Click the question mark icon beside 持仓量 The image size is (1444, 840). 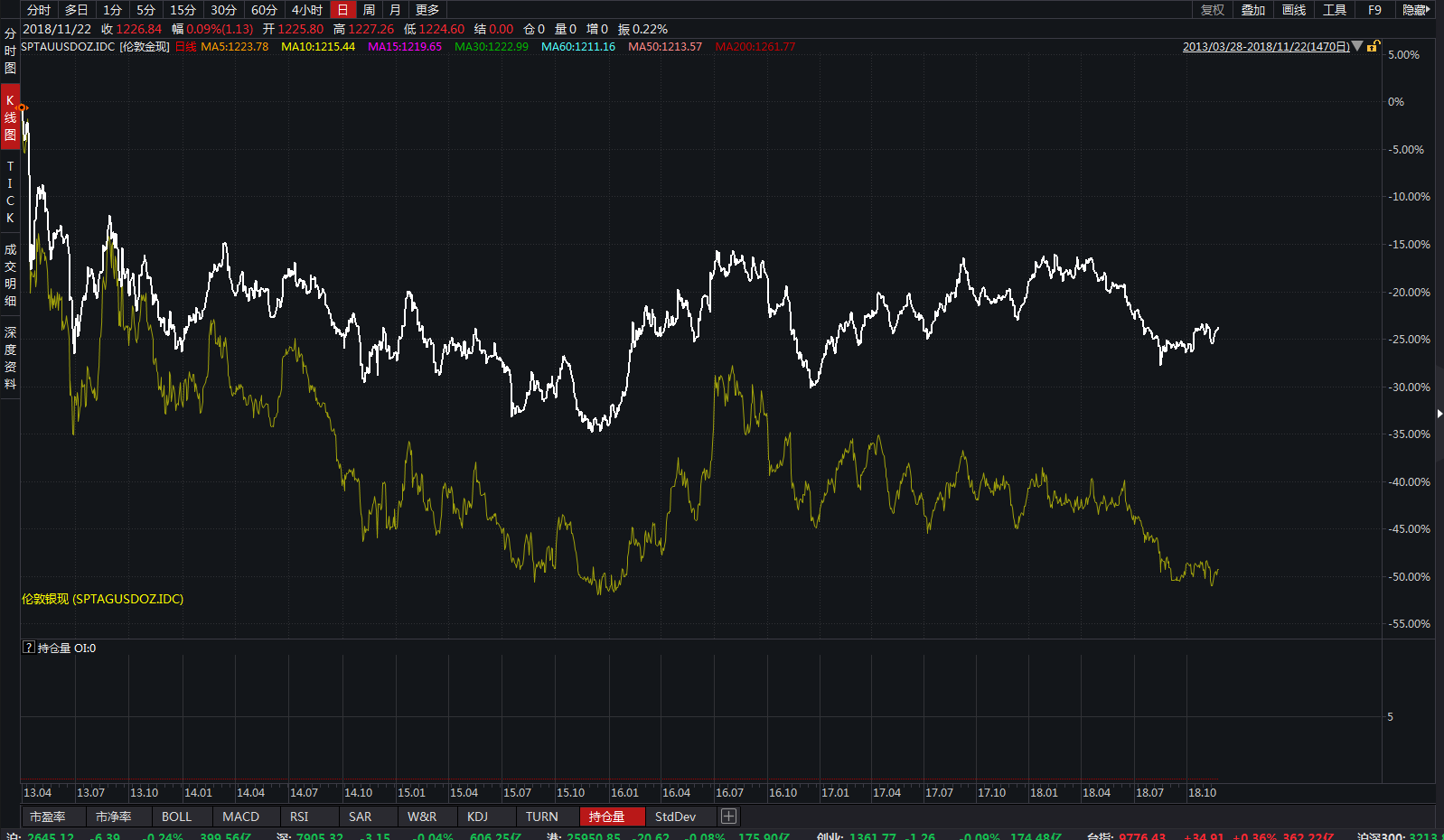click(x=29, y=648)
